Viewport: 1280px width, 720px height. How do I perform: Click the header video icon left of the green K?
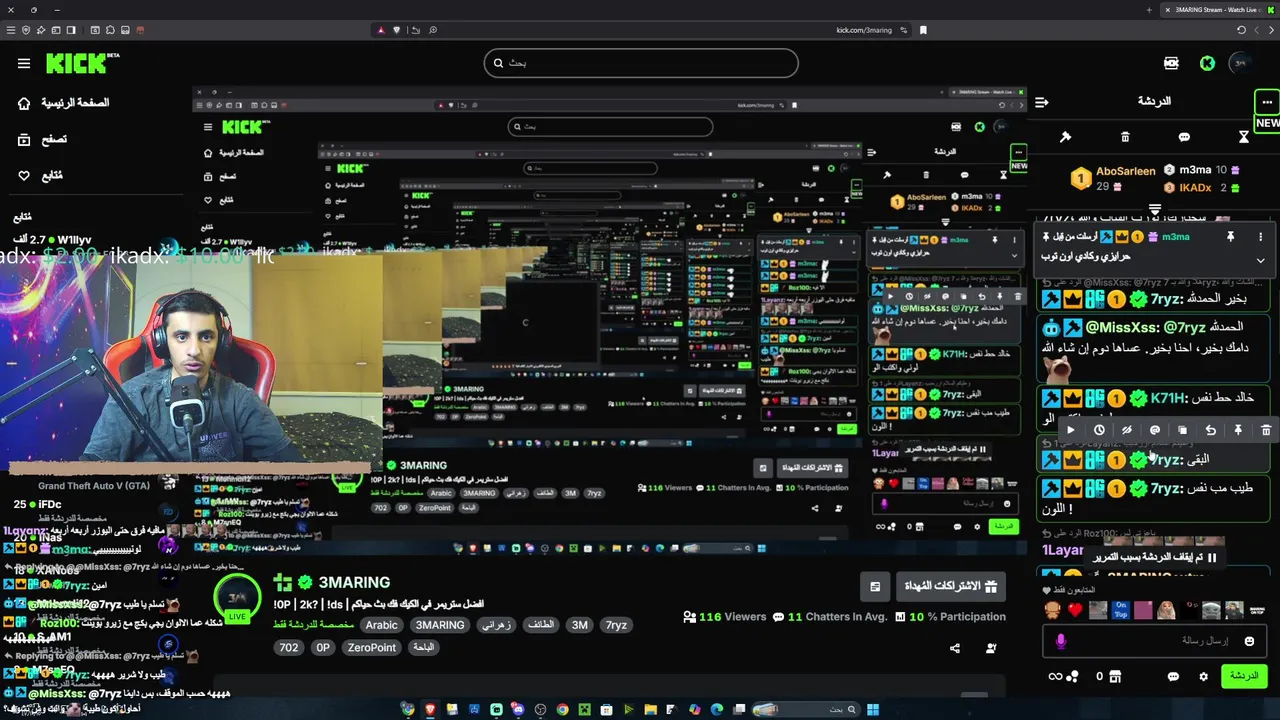[x=1171, y=63]
